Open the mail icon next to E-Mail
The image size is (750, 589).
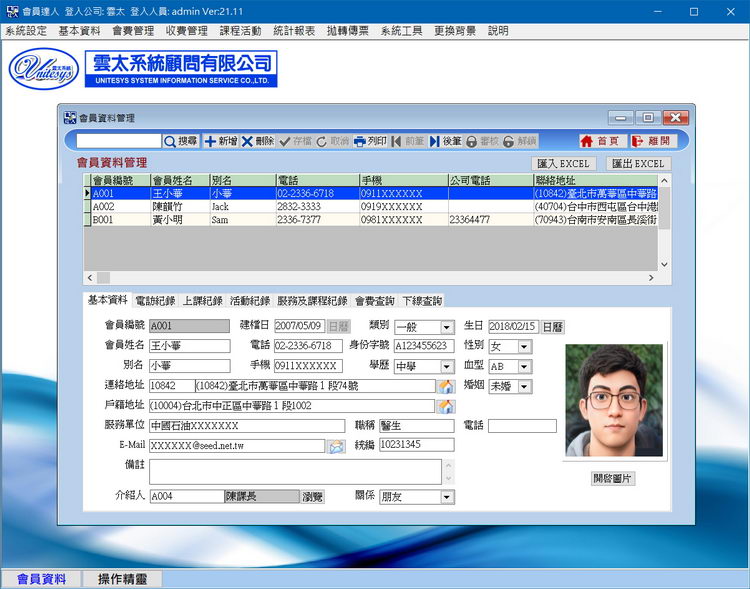pyautogui.click(x=337, y=446)
